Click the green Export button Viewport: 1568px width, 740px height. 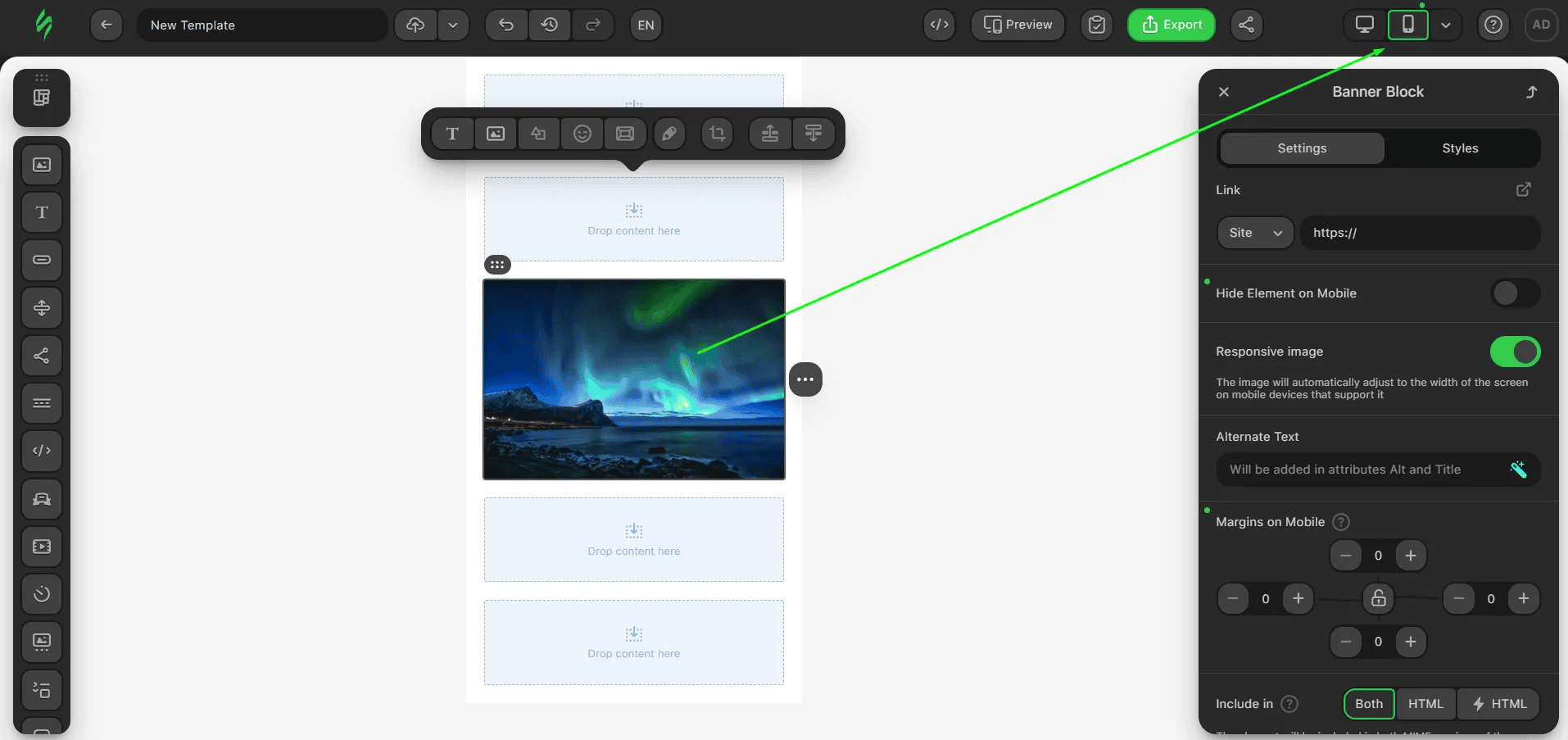coord(1171,25)
